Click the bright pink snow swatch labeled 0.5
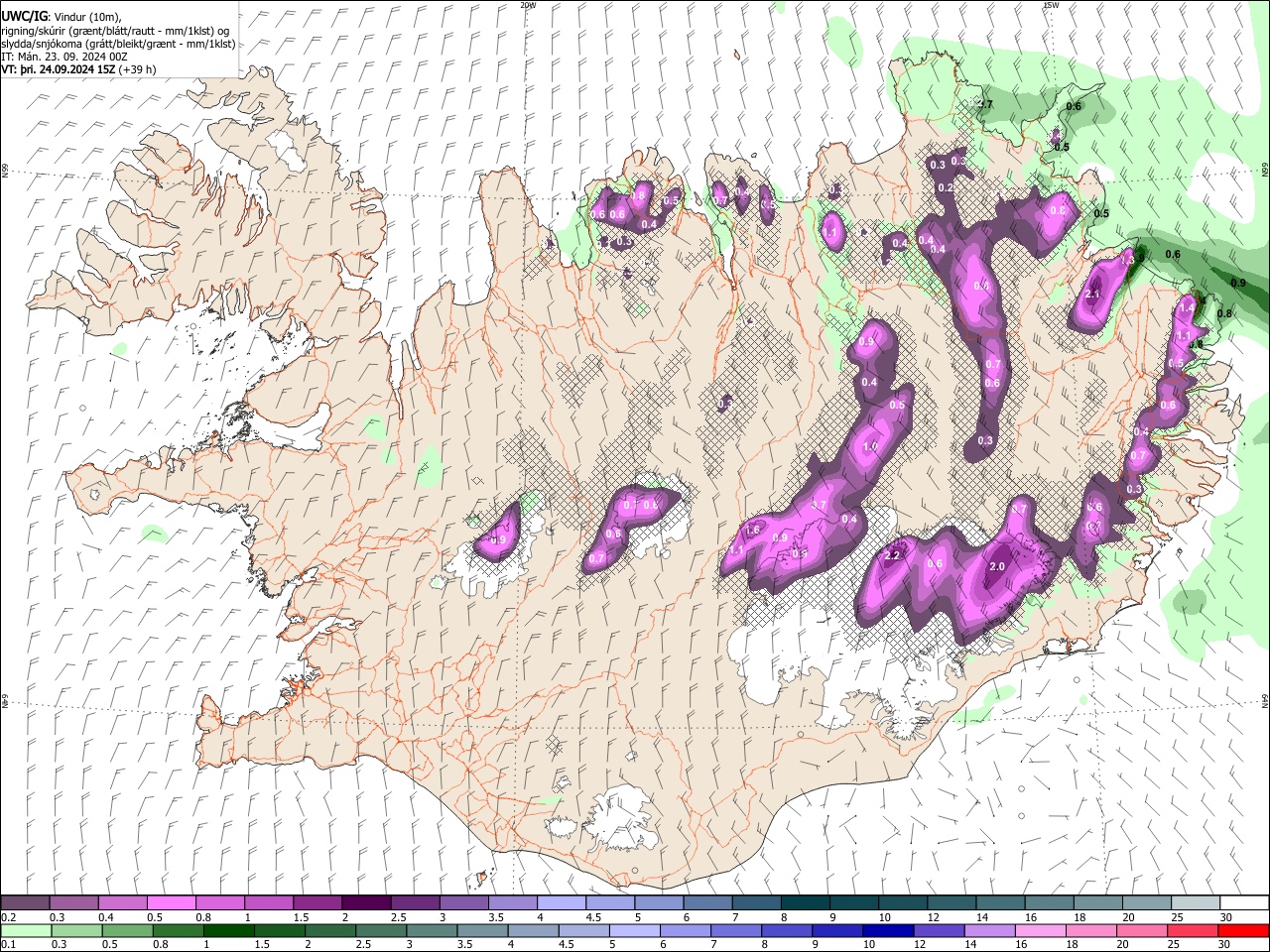 coord(171,902)
